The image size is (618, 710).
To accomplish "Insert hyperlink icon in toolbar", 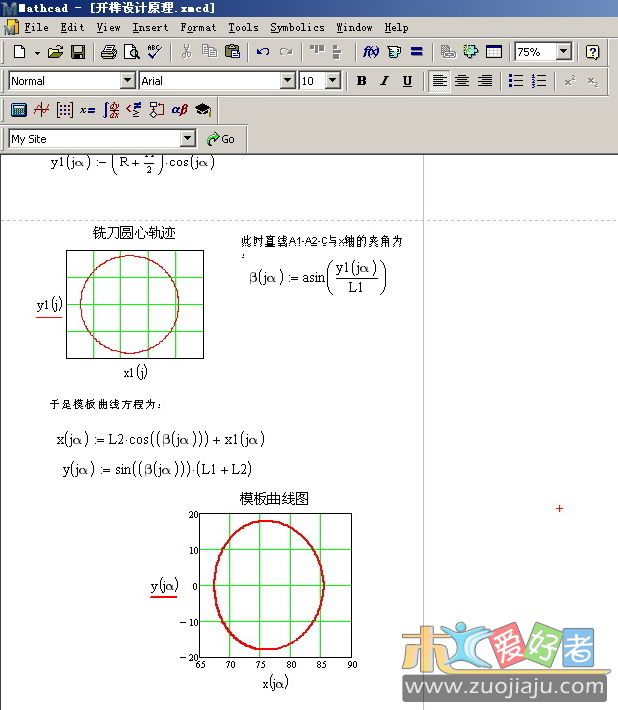I will [x=448, y=52].
